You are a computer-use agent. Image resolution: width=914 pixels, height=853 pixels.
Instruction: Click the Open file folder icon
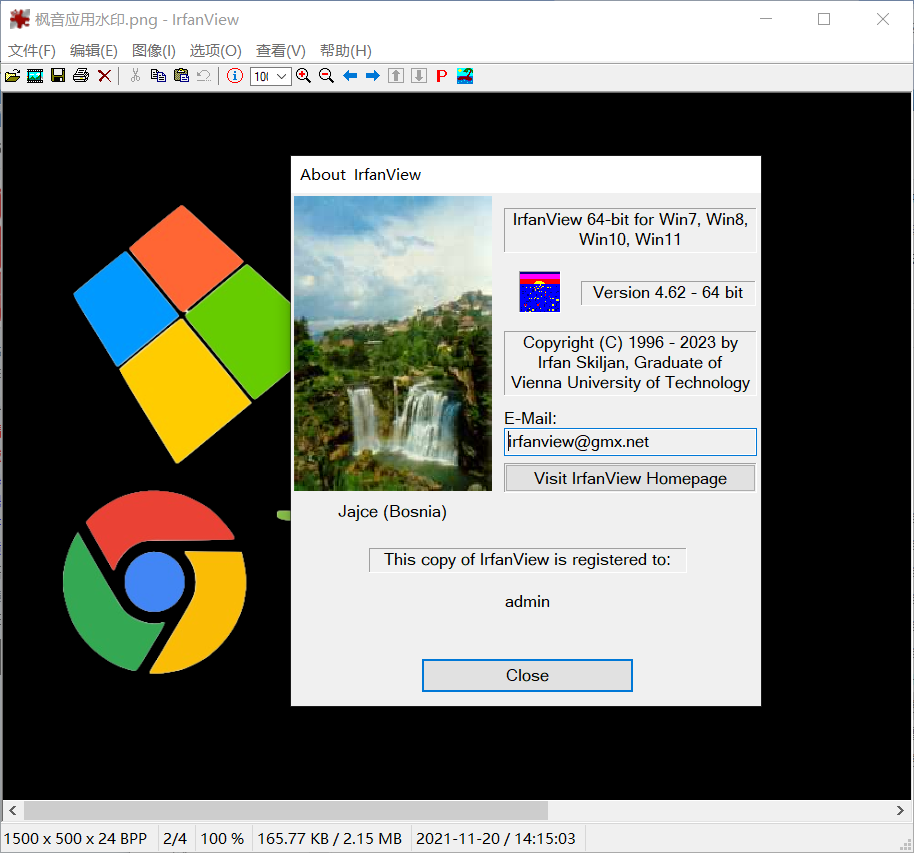click(13, 76)
